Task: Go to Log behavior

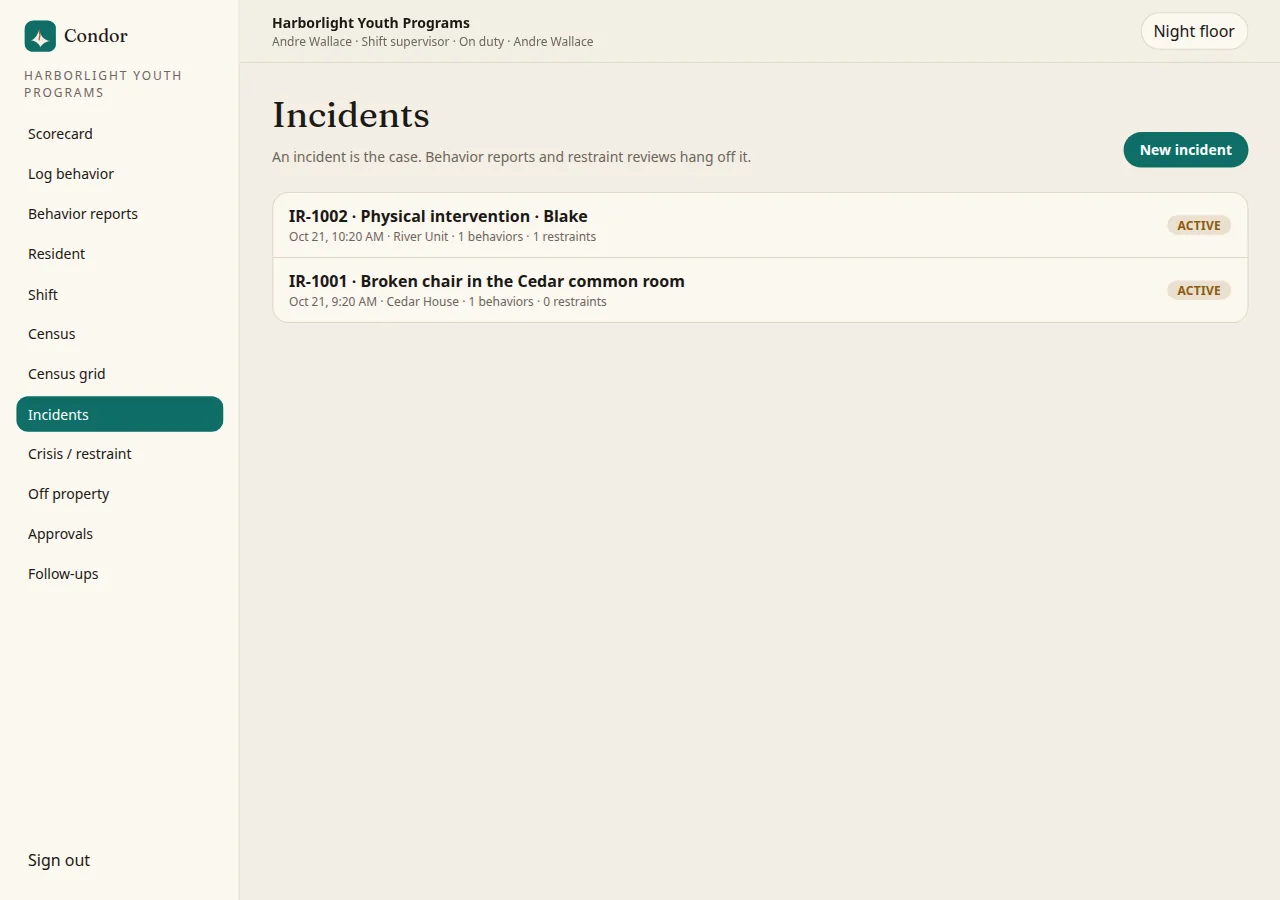Action: click(x=119, y=174)
